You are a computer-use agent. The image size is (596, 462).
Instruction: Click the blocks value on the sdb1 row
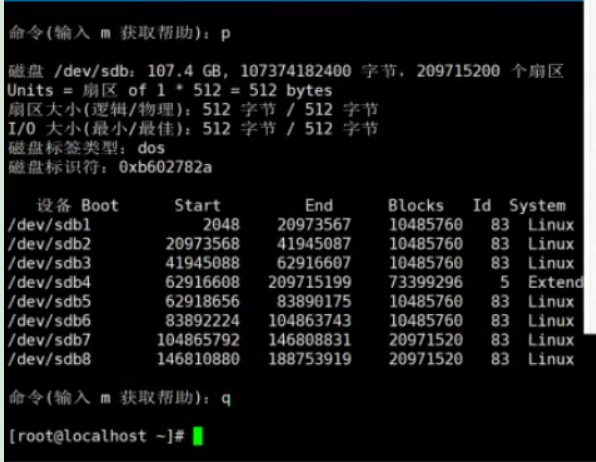(x=426, y=225)
